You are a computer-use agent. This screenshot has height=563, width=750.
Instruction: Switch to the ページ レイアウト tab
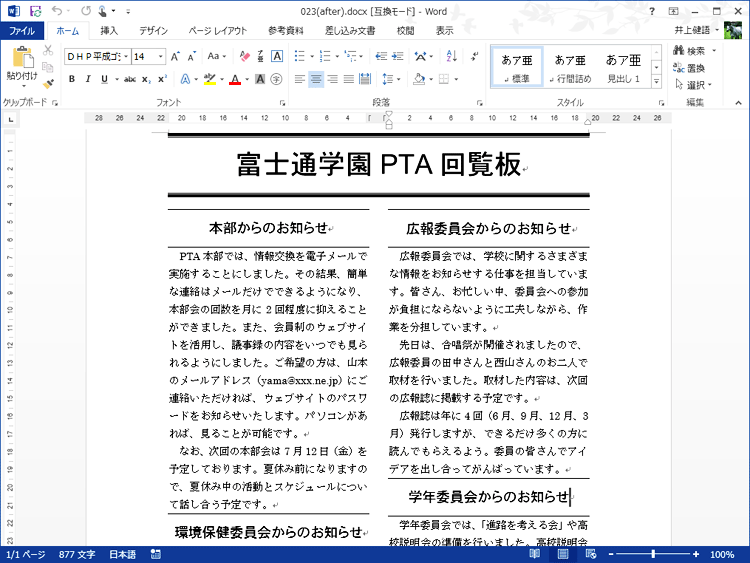pyautogui.click(x=218, y=31)
